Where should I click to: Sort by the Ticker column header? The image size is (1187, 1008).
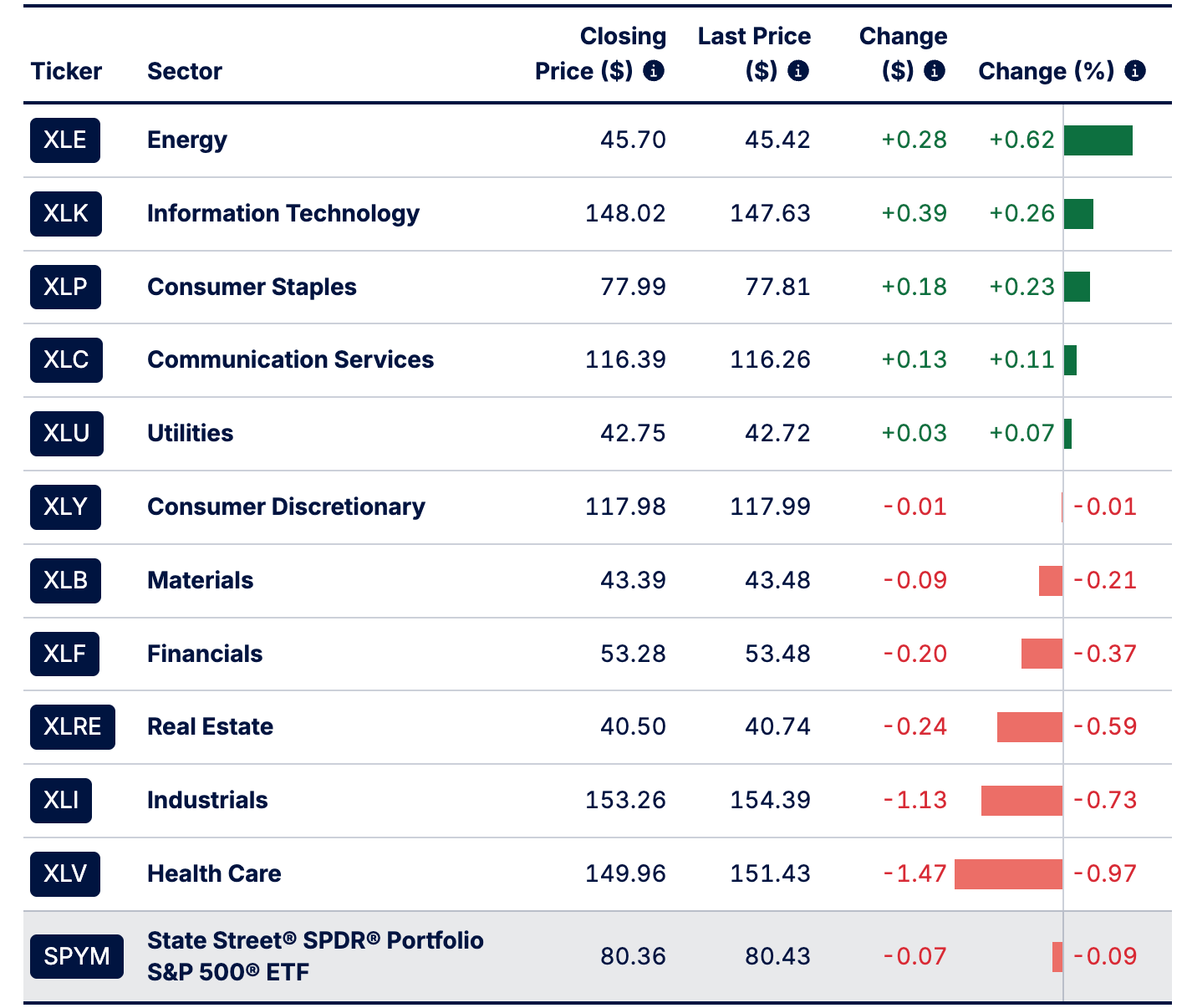coord(66,72)
